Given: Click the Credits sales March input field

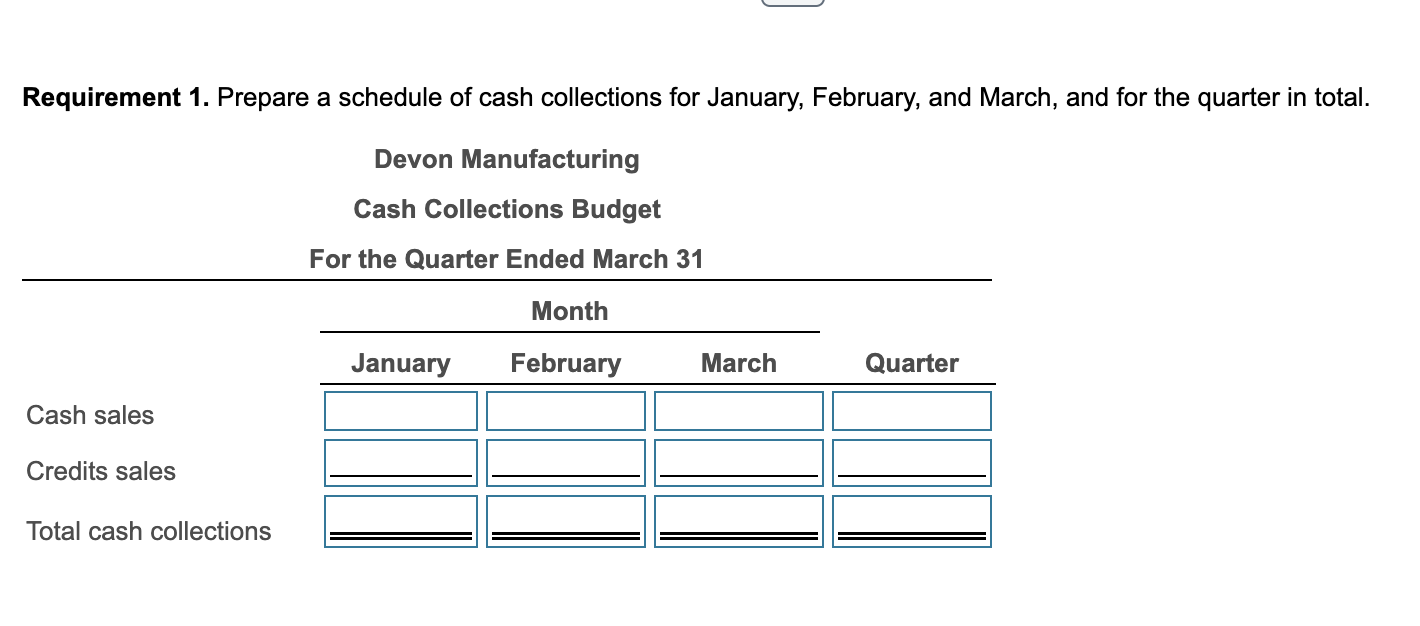Looking at the screenshot, I should [738, 462].
